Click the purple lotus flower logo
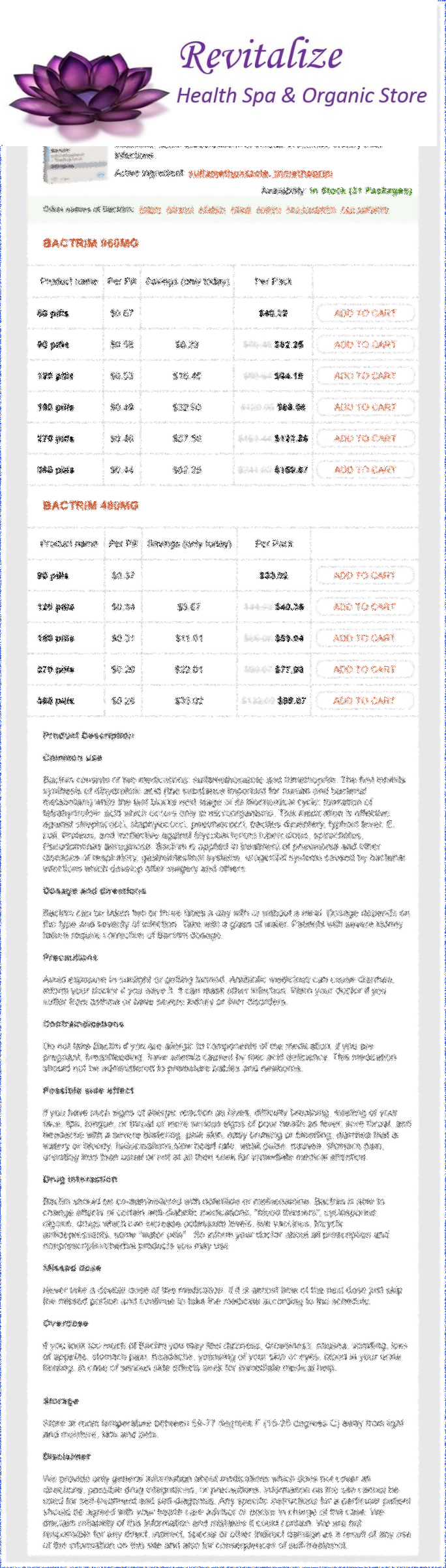This screenshot has width=446, height=1568. tap(88, 91)
